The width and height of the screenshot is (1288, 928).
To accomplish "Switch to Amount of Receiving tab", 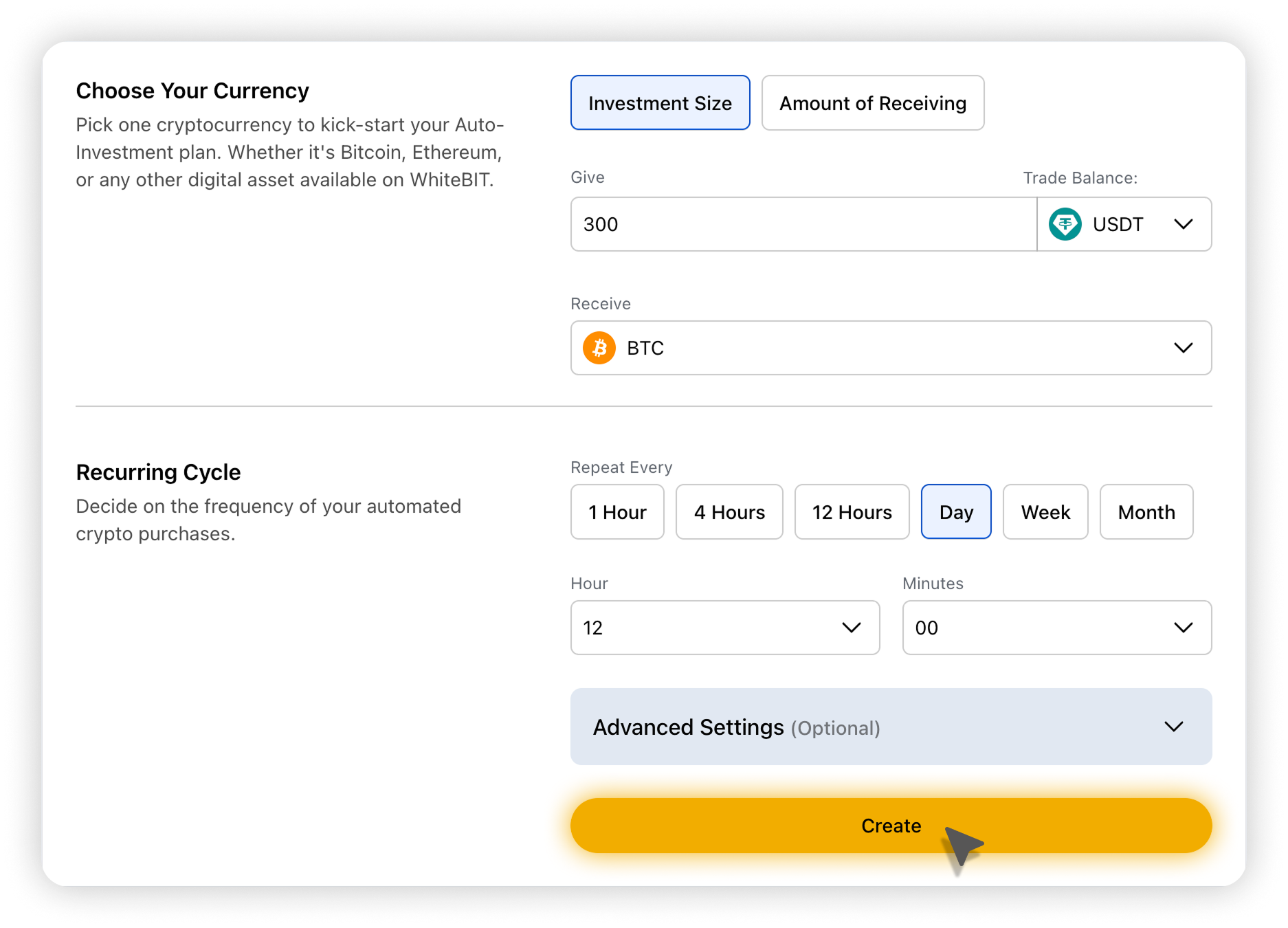I will coord(873,103).
